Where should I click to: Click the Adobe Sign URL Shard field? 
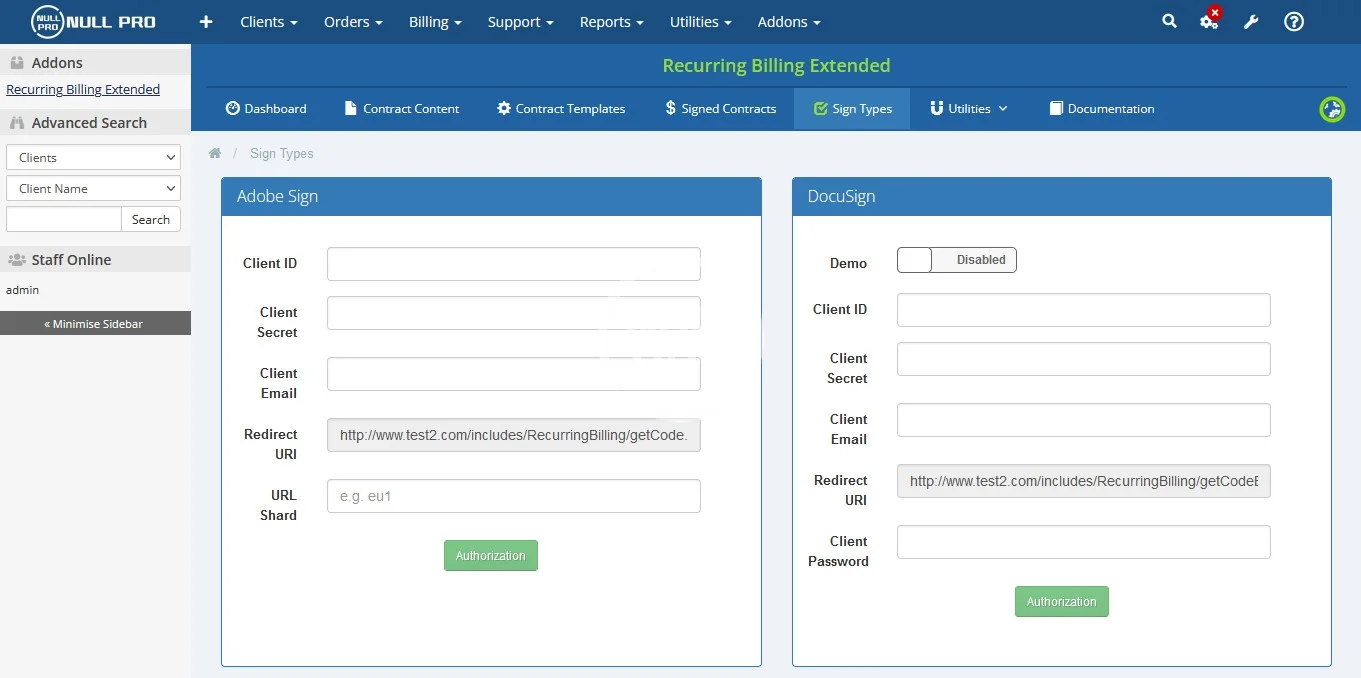tap(513, 496)
